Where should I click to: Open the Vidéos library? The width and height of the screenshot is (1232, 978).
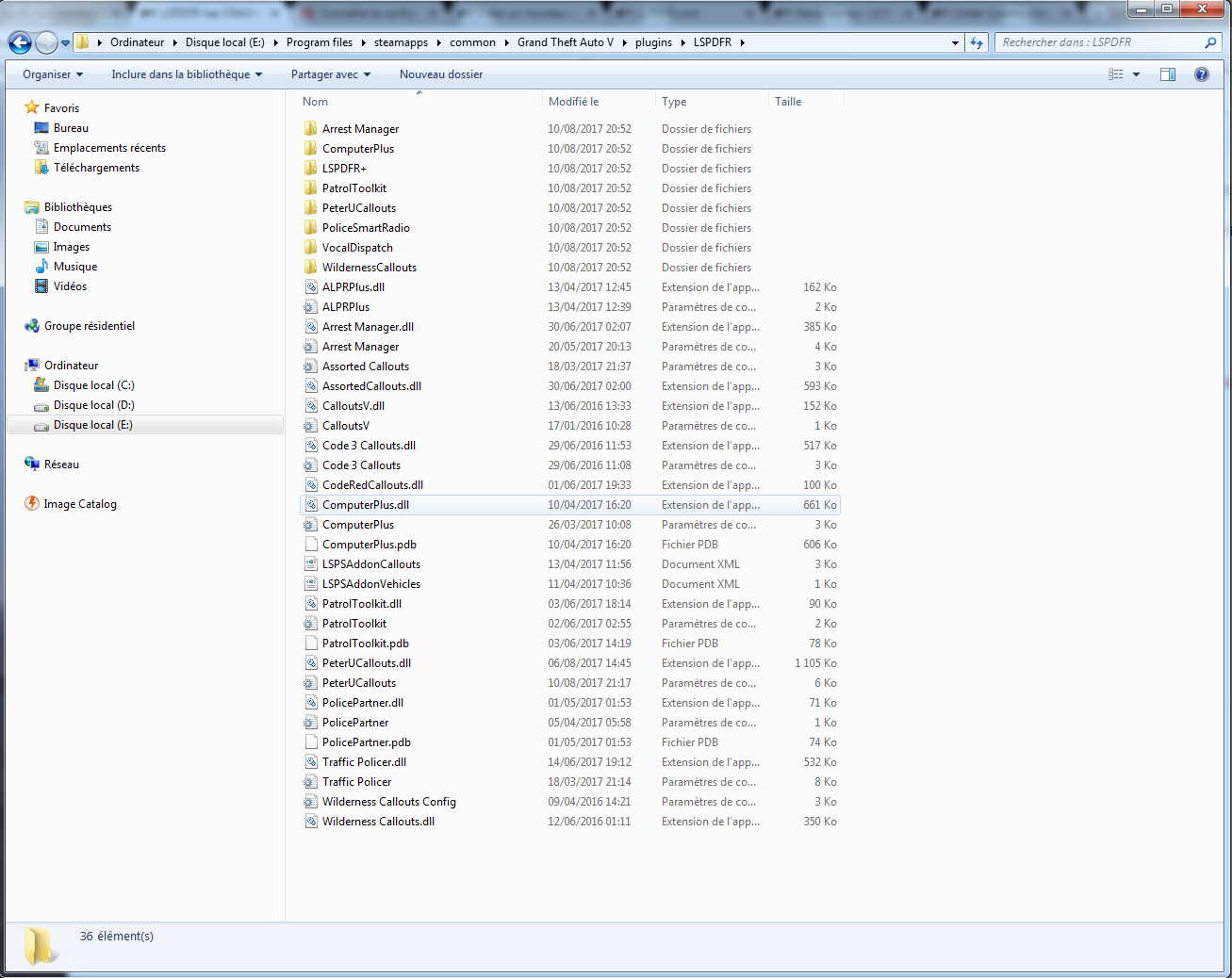click(70, 286)
